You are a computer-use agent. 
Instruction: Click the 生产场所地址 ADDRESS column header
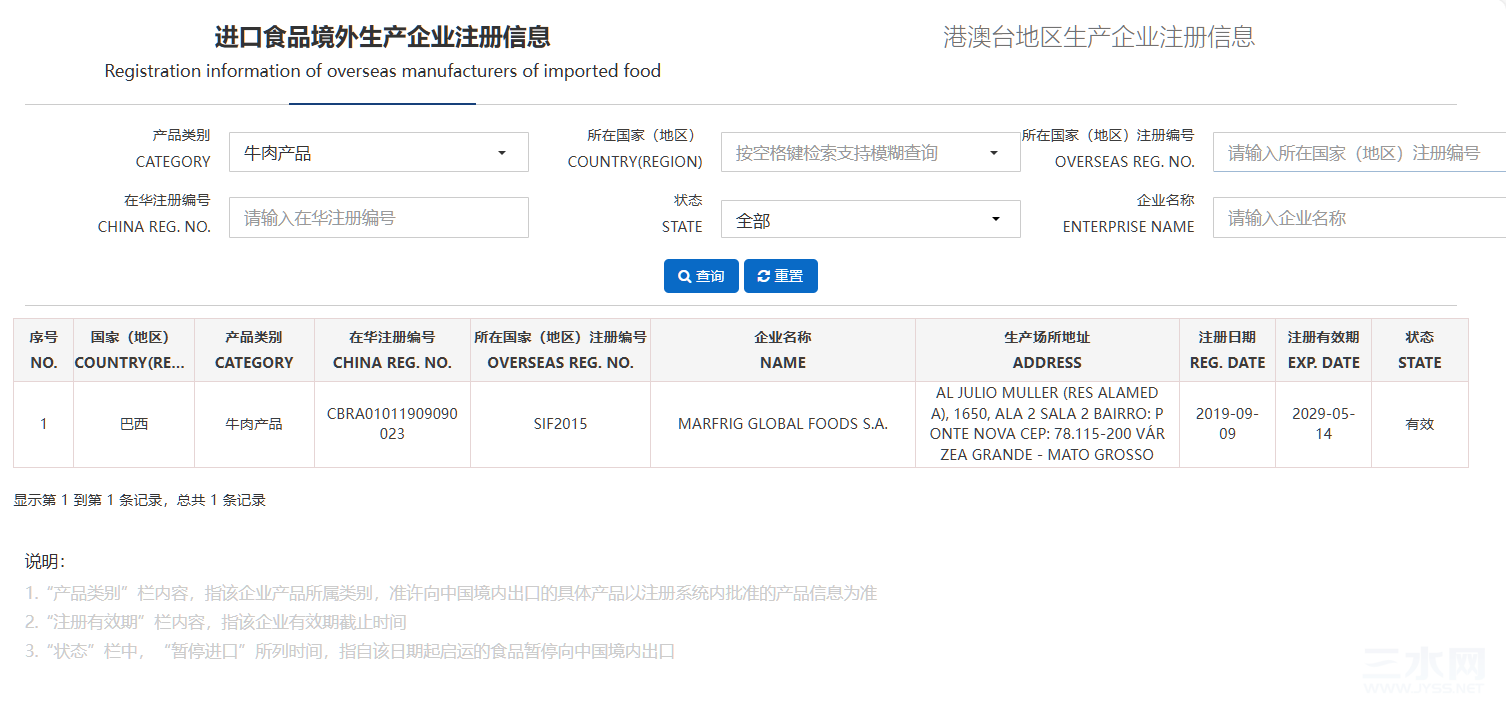pos(1047,350)
